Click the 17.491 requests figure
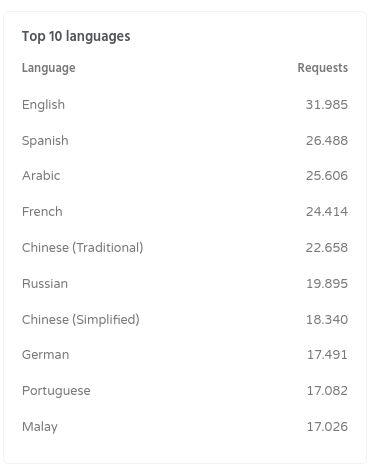 (x=327, y=355)
